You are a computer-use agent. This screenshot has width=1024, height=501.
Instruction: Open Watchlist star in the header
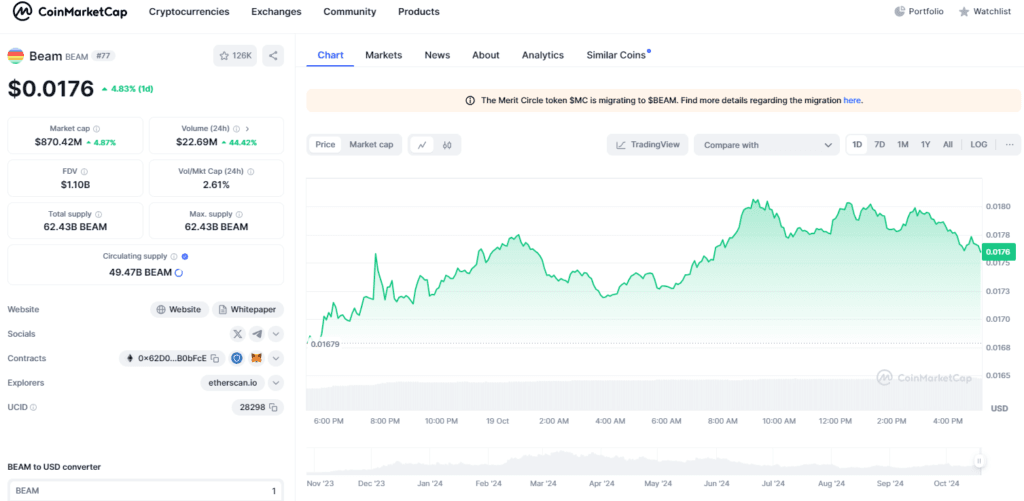[x=964, y=12]
